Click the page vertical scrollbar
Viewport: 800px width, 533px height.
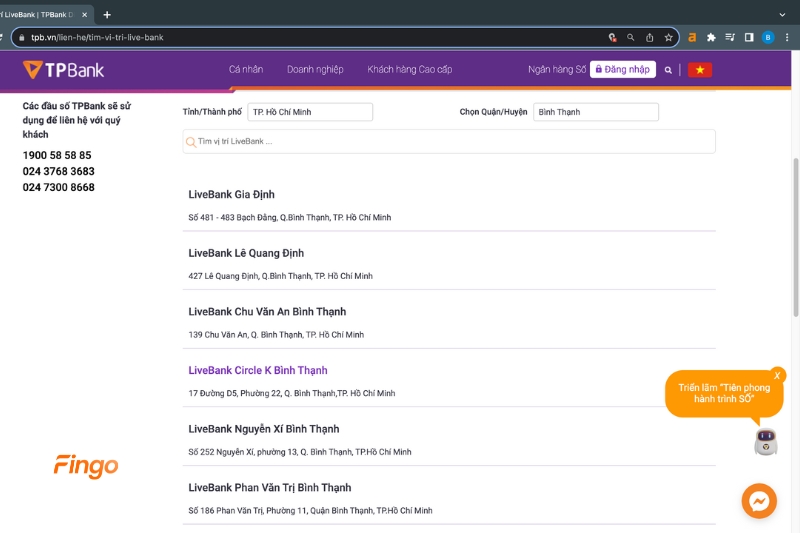pyautogui.click(x=795, y=237)
